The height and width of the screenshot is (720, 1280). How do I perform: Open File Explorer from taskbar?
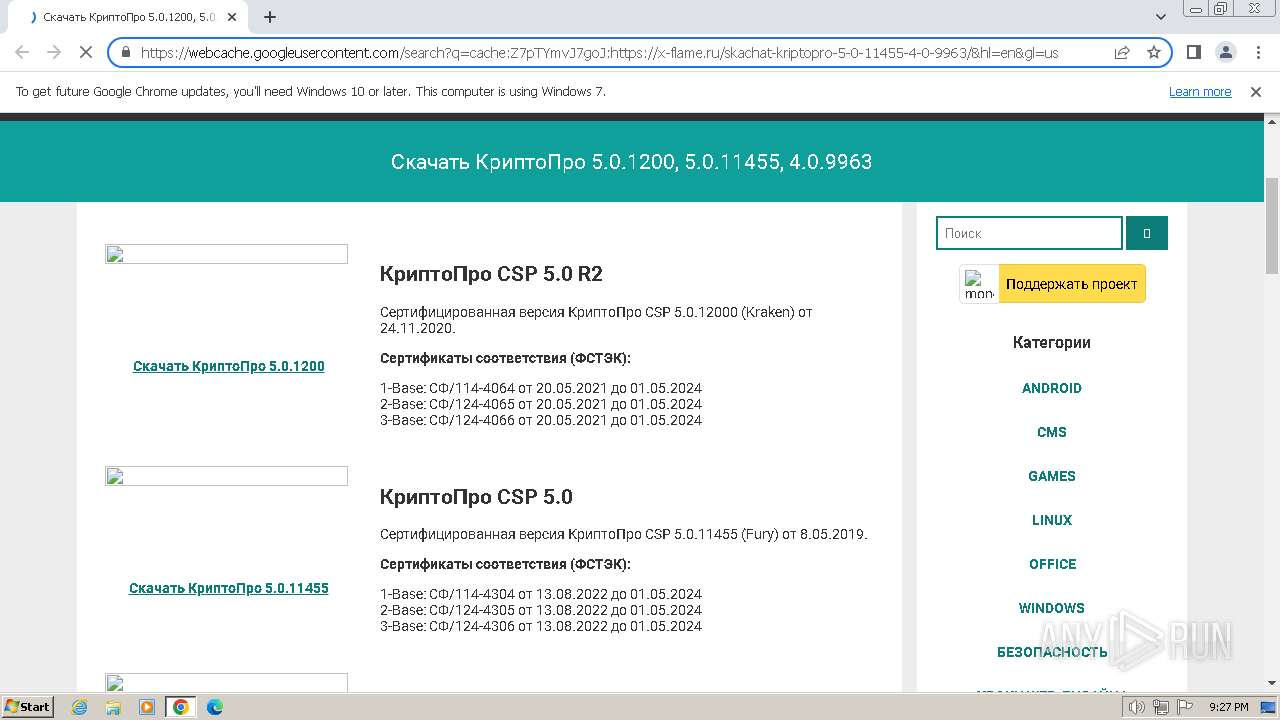(x=113, y=707)
